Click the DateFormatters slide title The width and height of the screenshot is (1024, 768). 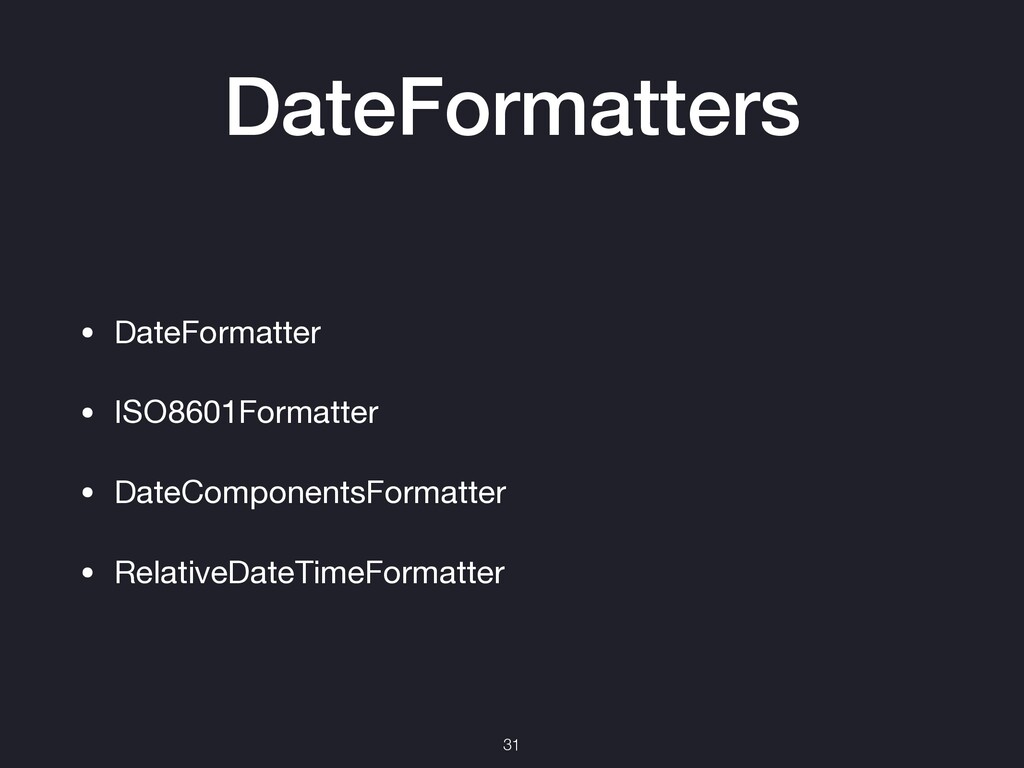[x=512, y=107]
